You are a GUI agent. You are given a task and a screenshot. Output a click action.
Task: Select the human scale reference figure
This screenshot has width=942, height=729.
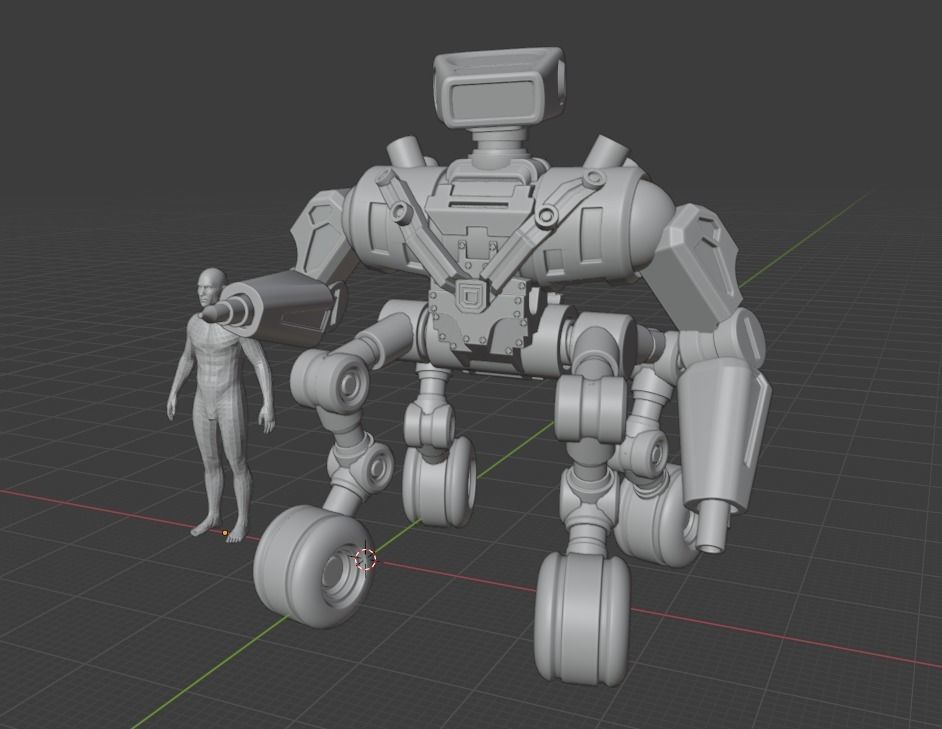pyautogui.click(x=220, y=403)
